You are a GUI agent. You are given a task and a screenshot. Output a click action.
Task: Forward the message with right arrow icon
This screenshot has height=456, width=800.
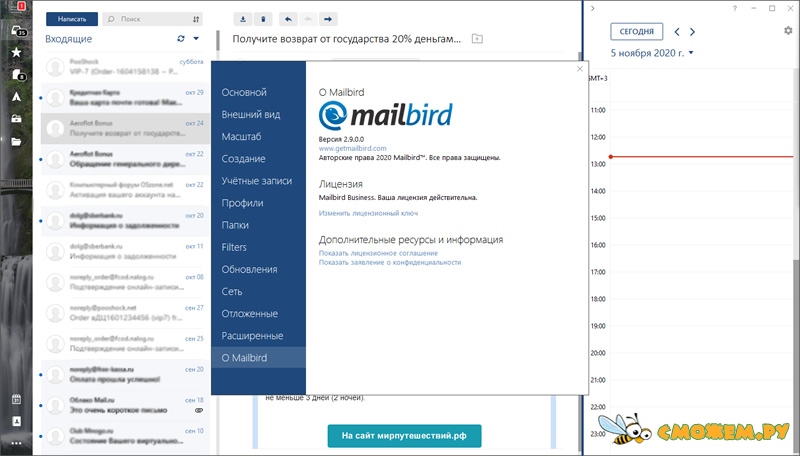tap(328, 19)
